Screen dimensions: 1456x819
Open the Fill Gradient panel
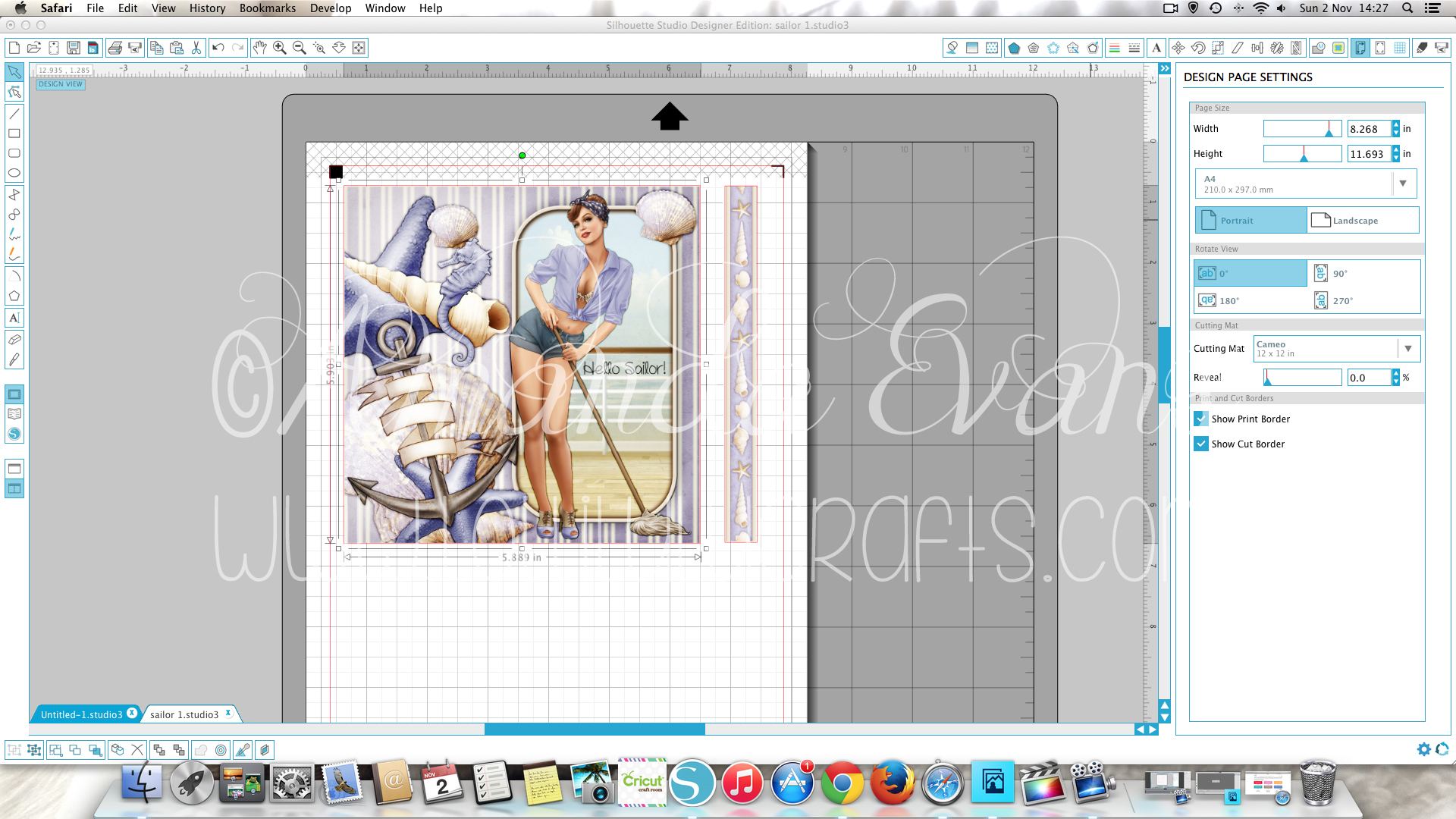coord(972,48)
